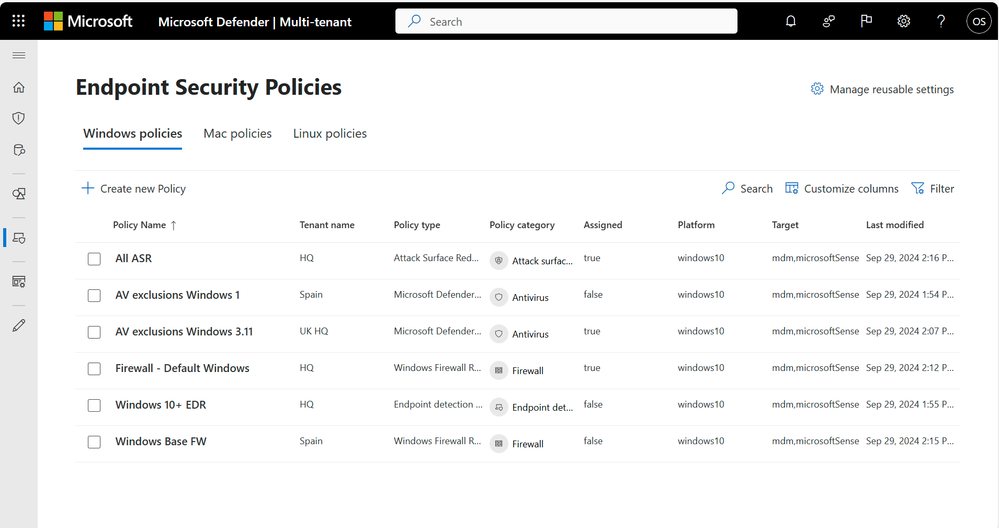Screen dimensions: 999x528
Task: Open Customize columns panel
Action: point(841,188)
